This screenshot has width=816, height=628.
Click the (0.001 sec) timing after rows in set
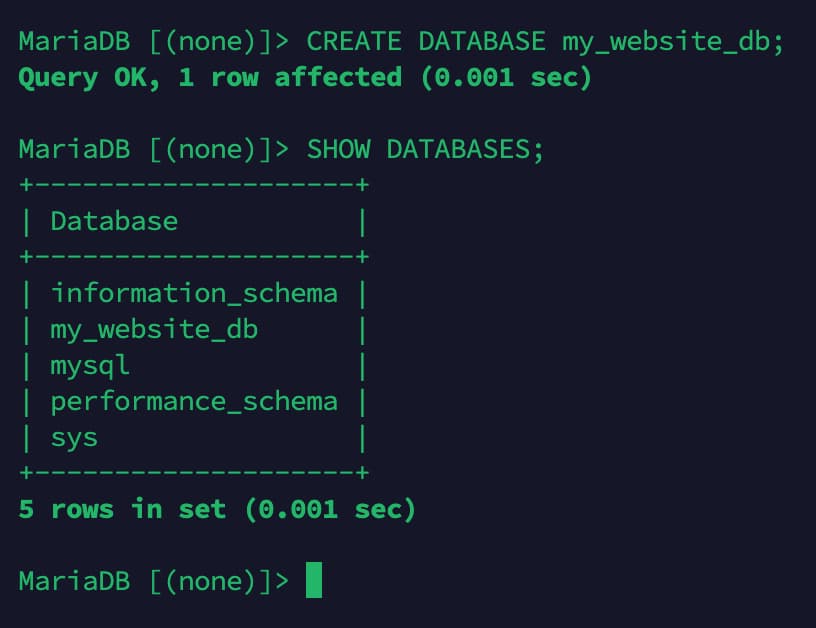[x=330, y=509]
